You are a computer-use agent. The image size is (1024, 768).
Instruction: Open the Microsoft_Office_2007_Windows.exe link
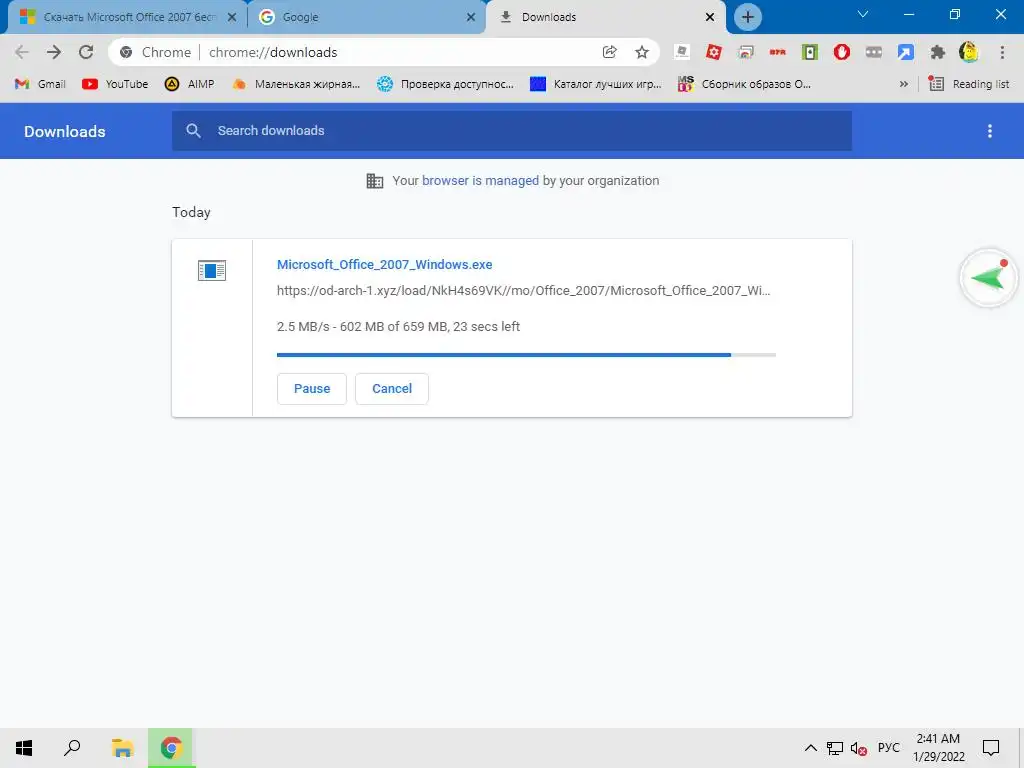[385, 264]
